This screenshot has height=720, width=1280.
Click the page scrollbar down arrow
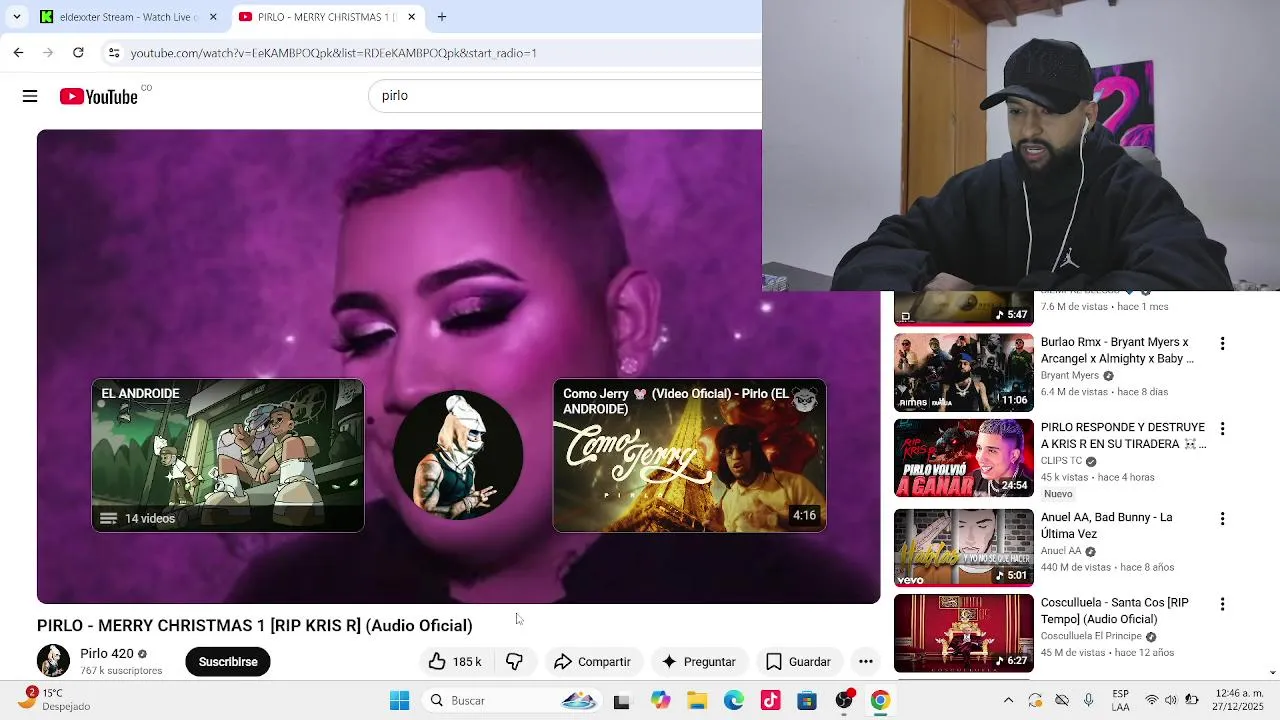click(x=1273, y=673)
